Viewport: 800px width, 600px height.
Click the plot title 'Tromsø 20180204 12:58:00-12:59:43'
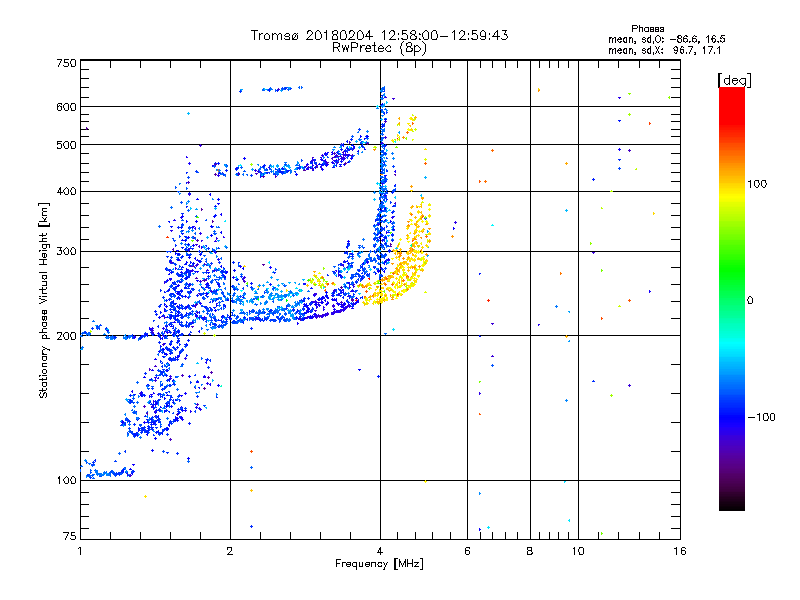(379, 35)
